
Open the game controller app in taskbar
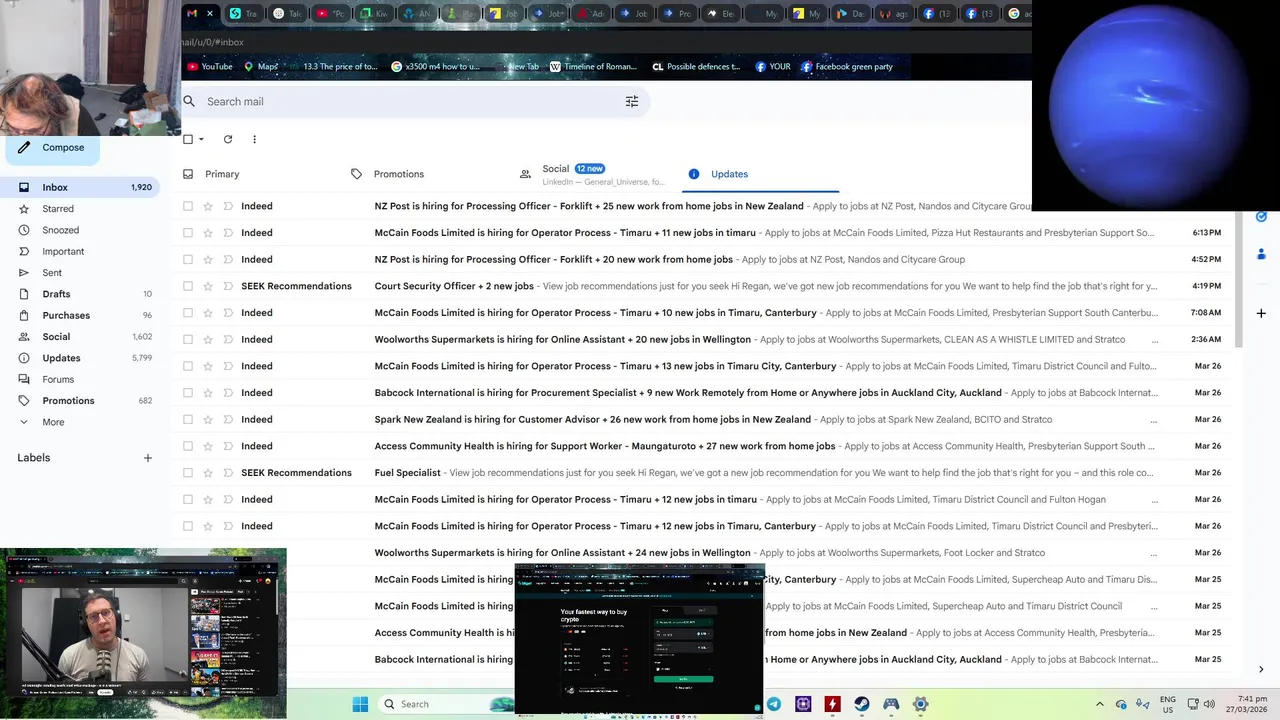[x=891, y=704]
